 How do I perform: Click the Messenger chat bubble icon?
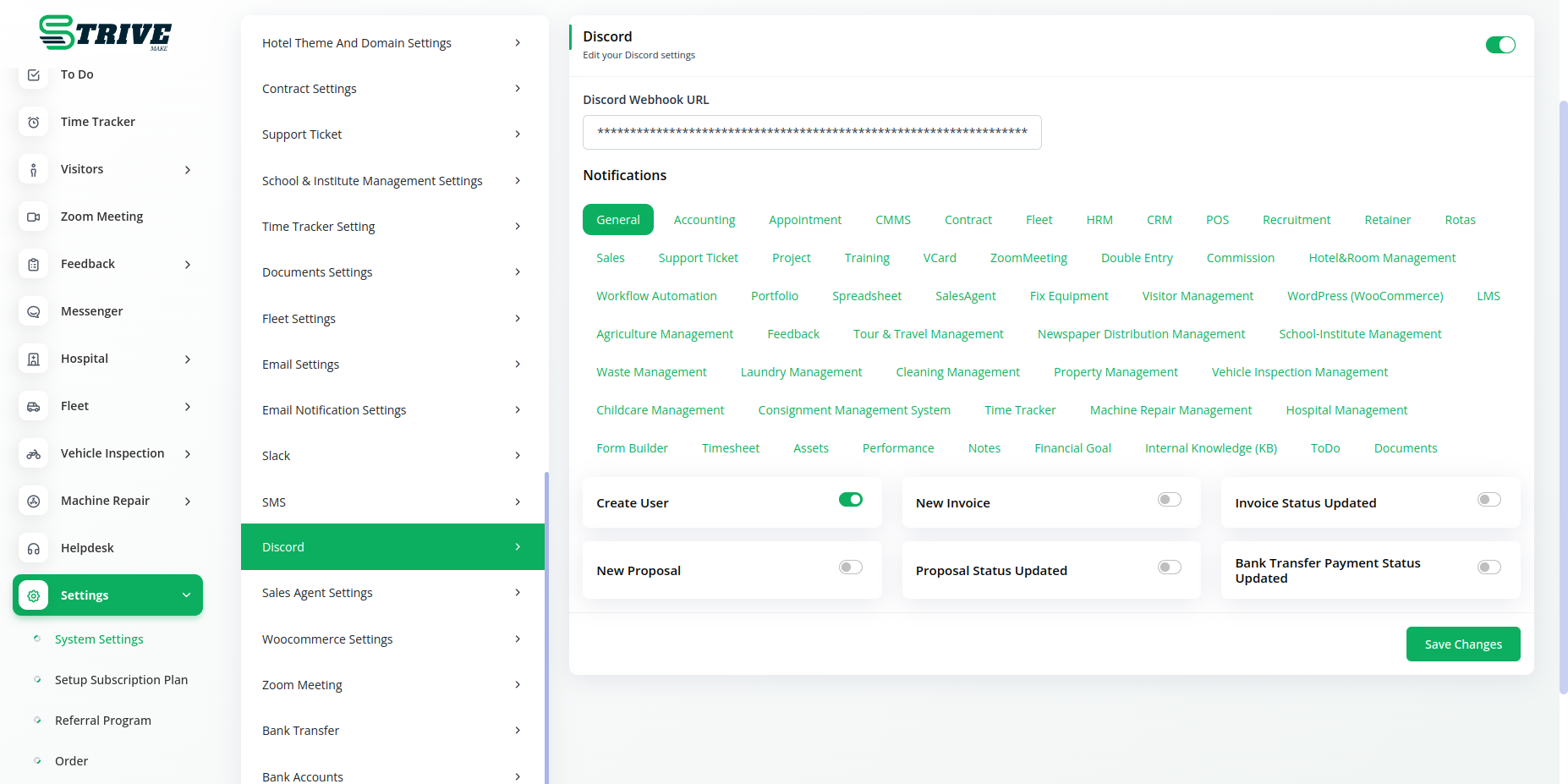click(34, 311)
